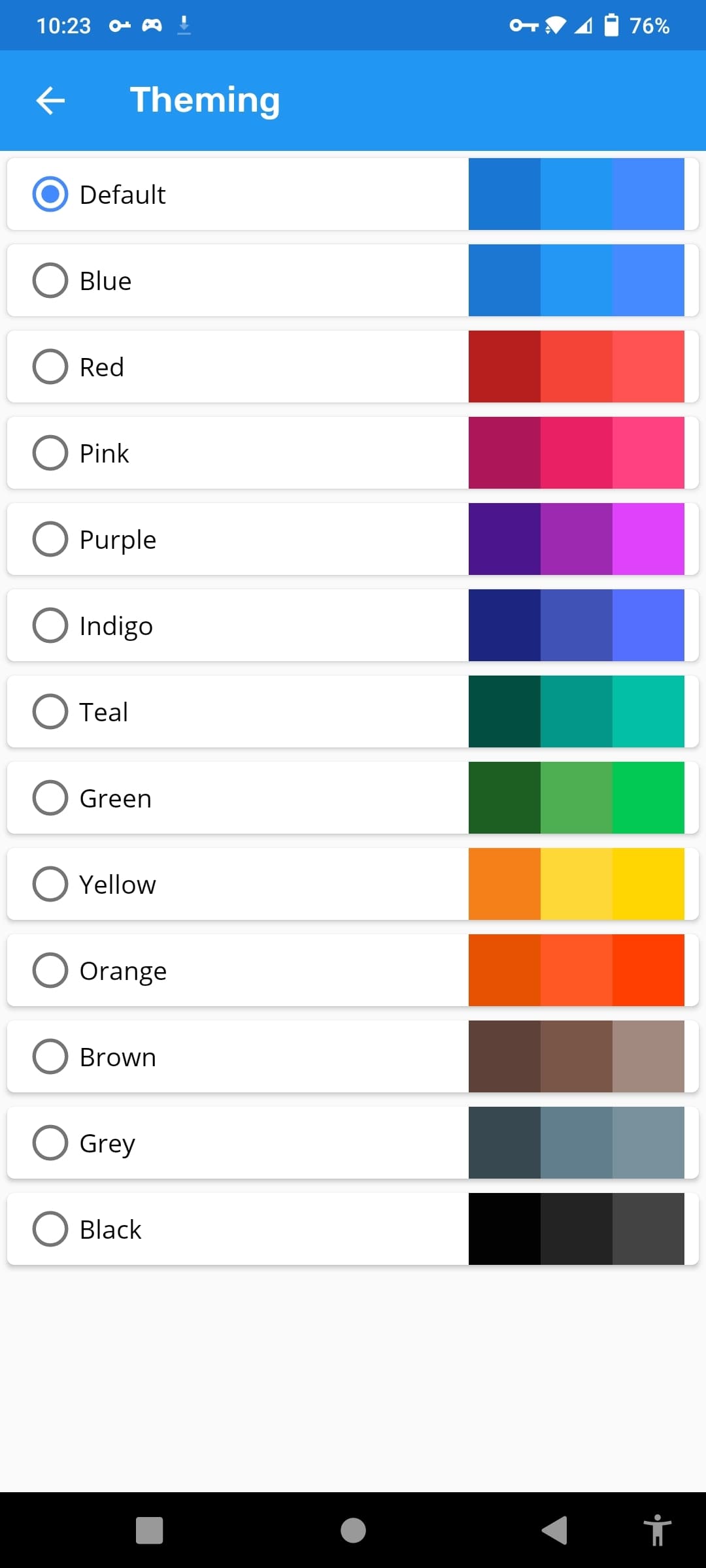Viewport: 706px width, 1568px height.
Task: Select the Red theme radio button
Action: point(50,367)
